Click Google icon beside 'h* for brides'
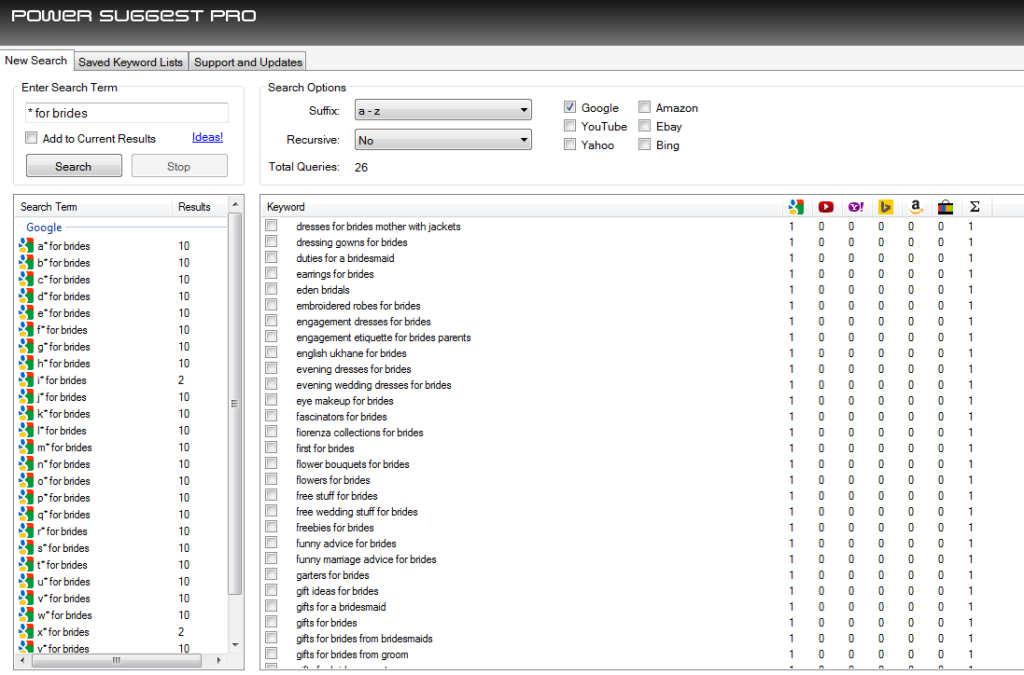The height and width of the screenshot is (675, 1024). click(x=26, y=364)
